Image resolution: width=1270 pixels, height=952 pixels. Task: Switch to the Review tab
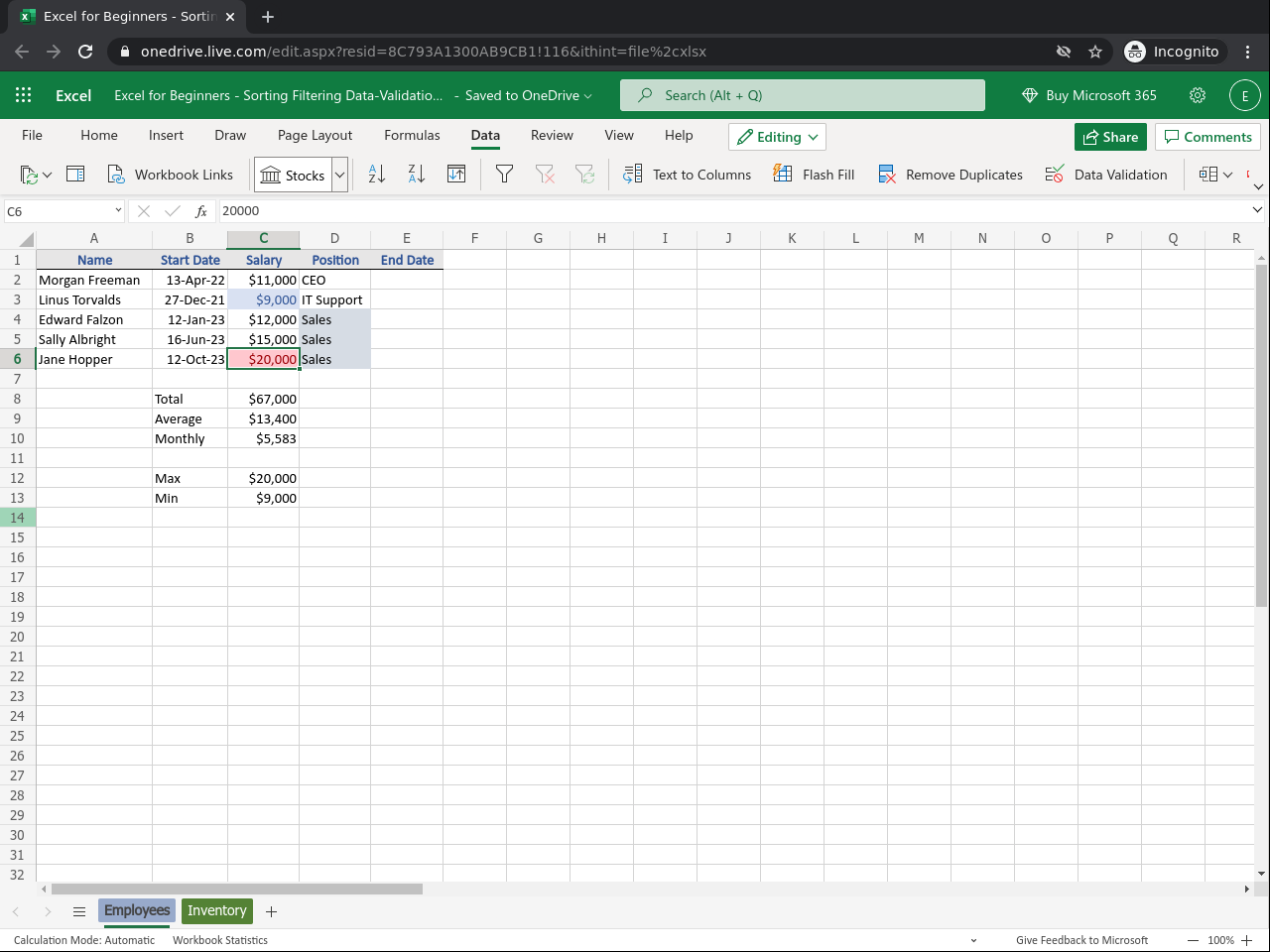(552, 135)
